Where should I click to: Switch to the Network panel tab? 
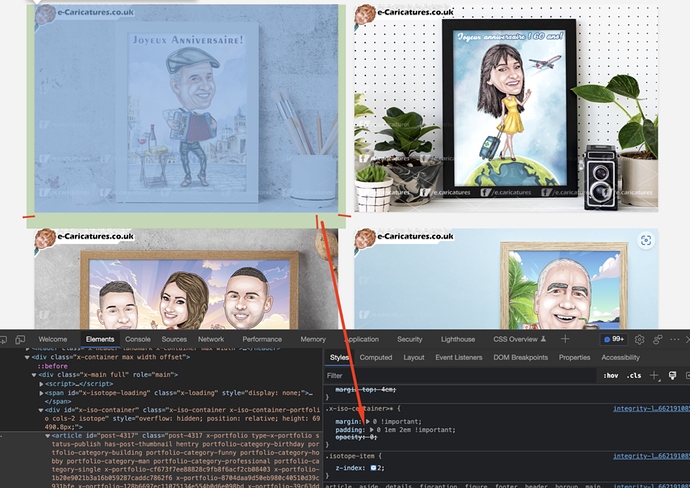[x=211, y=340]
